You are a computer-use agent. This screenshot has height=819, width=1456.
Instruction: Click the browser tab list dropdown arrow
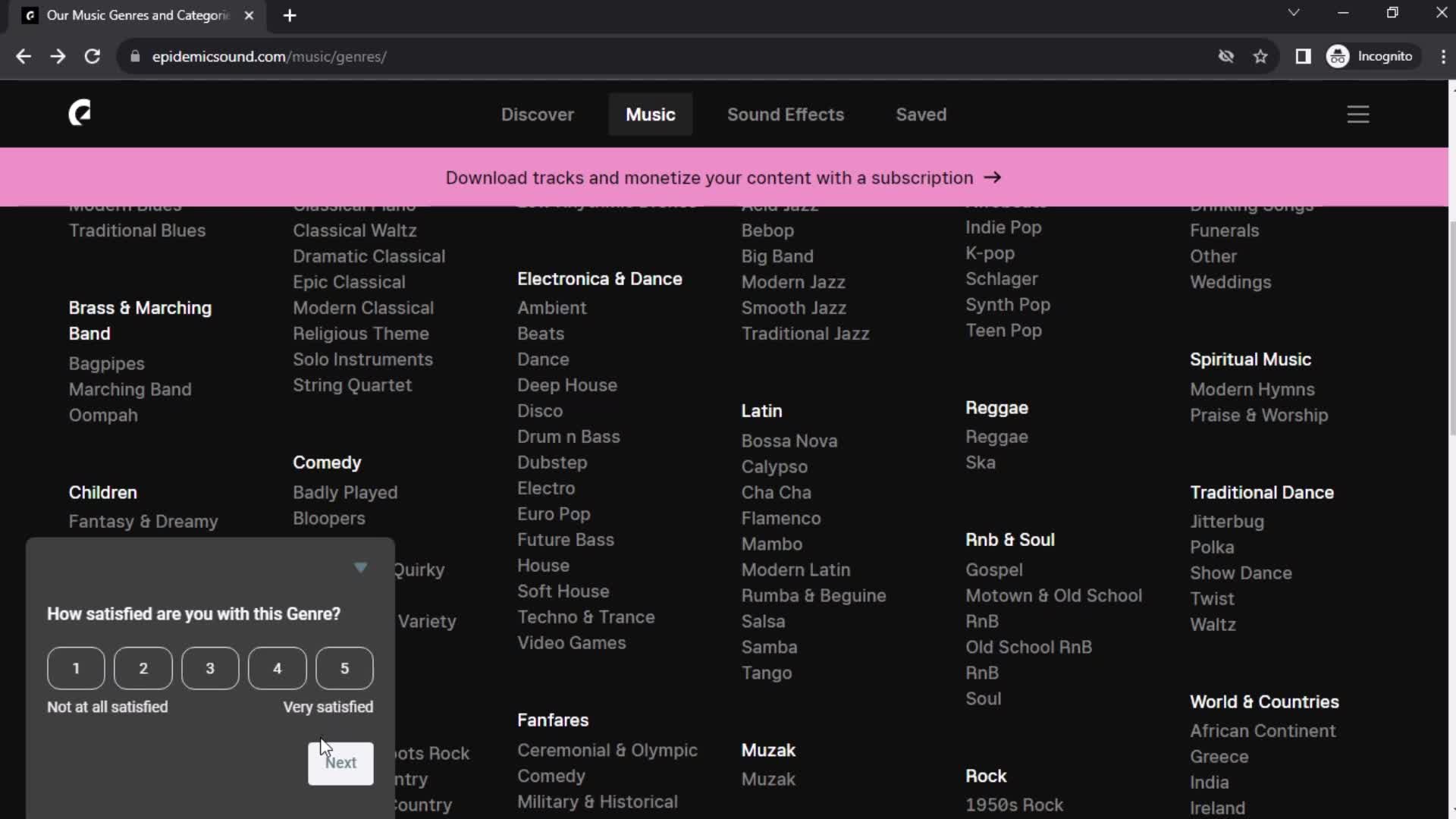click(1293, 14)
